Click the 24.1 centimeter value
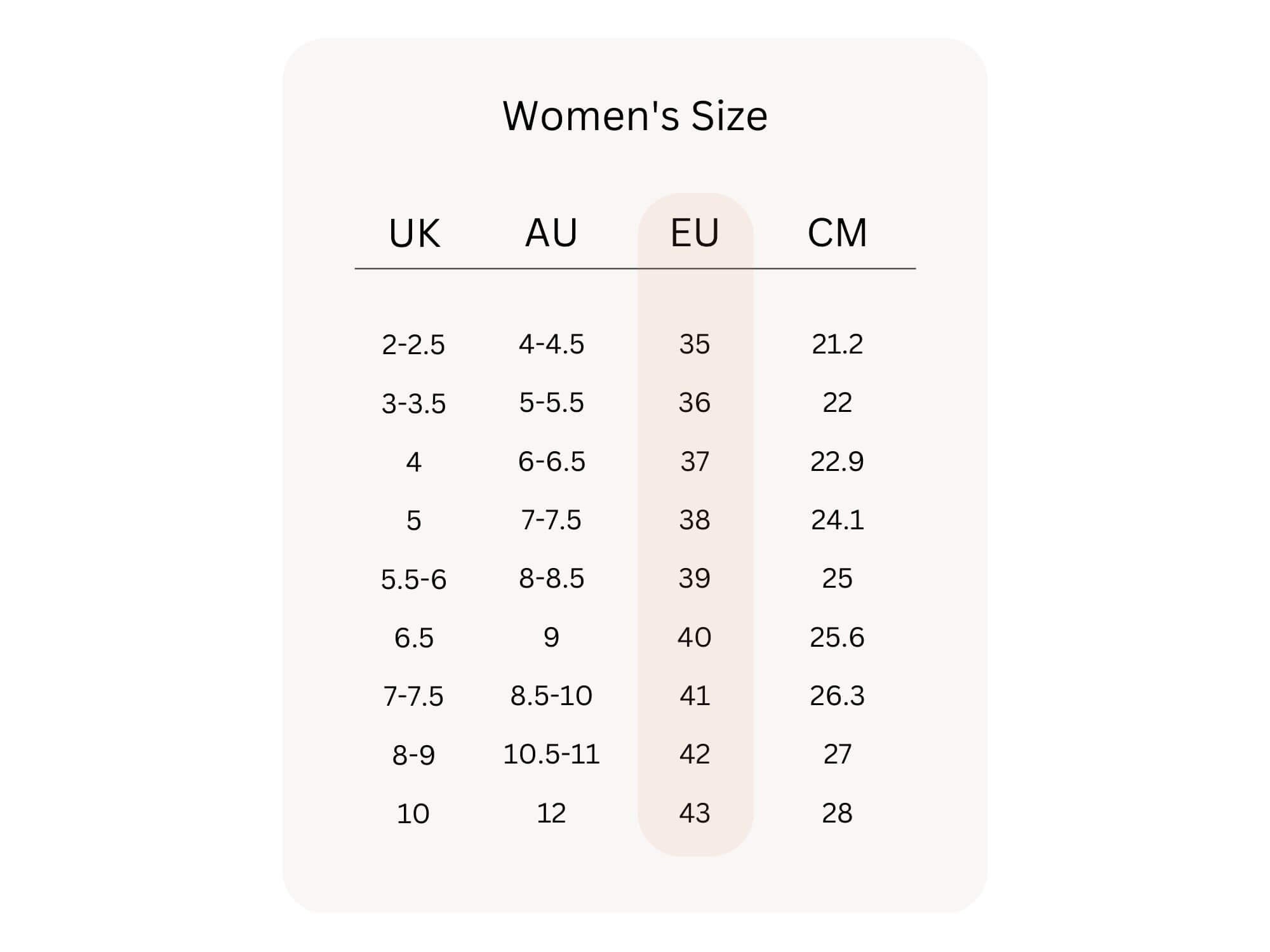The width and height of the screenshot is (1270, 952). (x=837, y=520)
